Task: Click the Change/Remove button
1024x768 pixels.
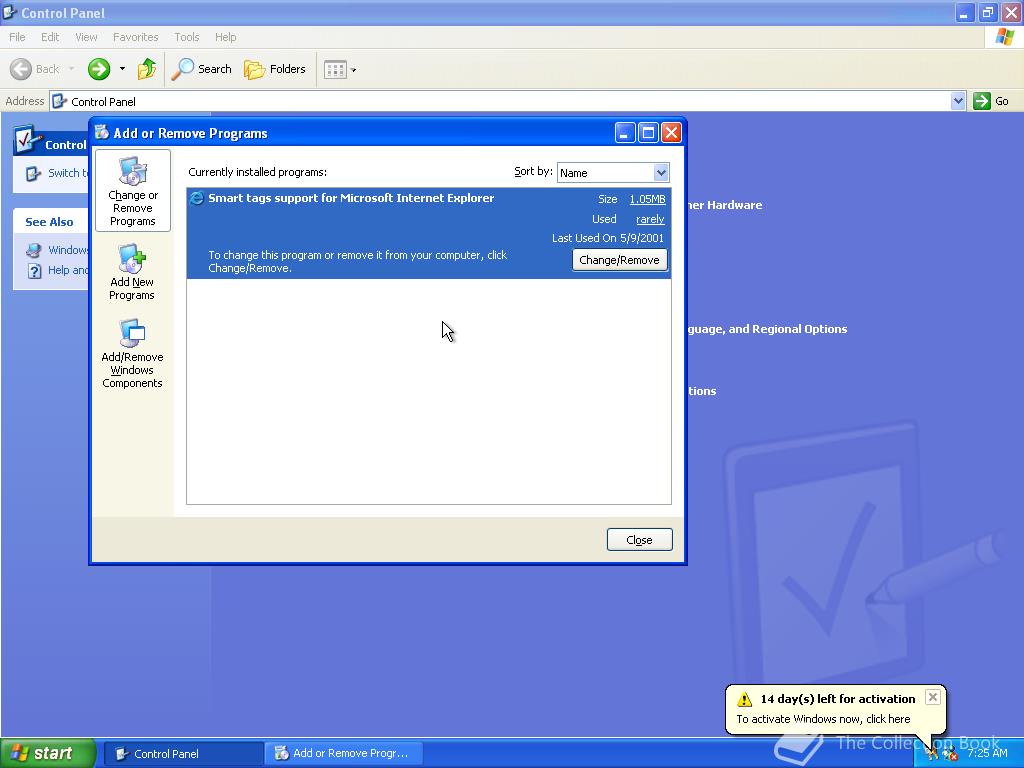Action: click(x=619, y=260)
